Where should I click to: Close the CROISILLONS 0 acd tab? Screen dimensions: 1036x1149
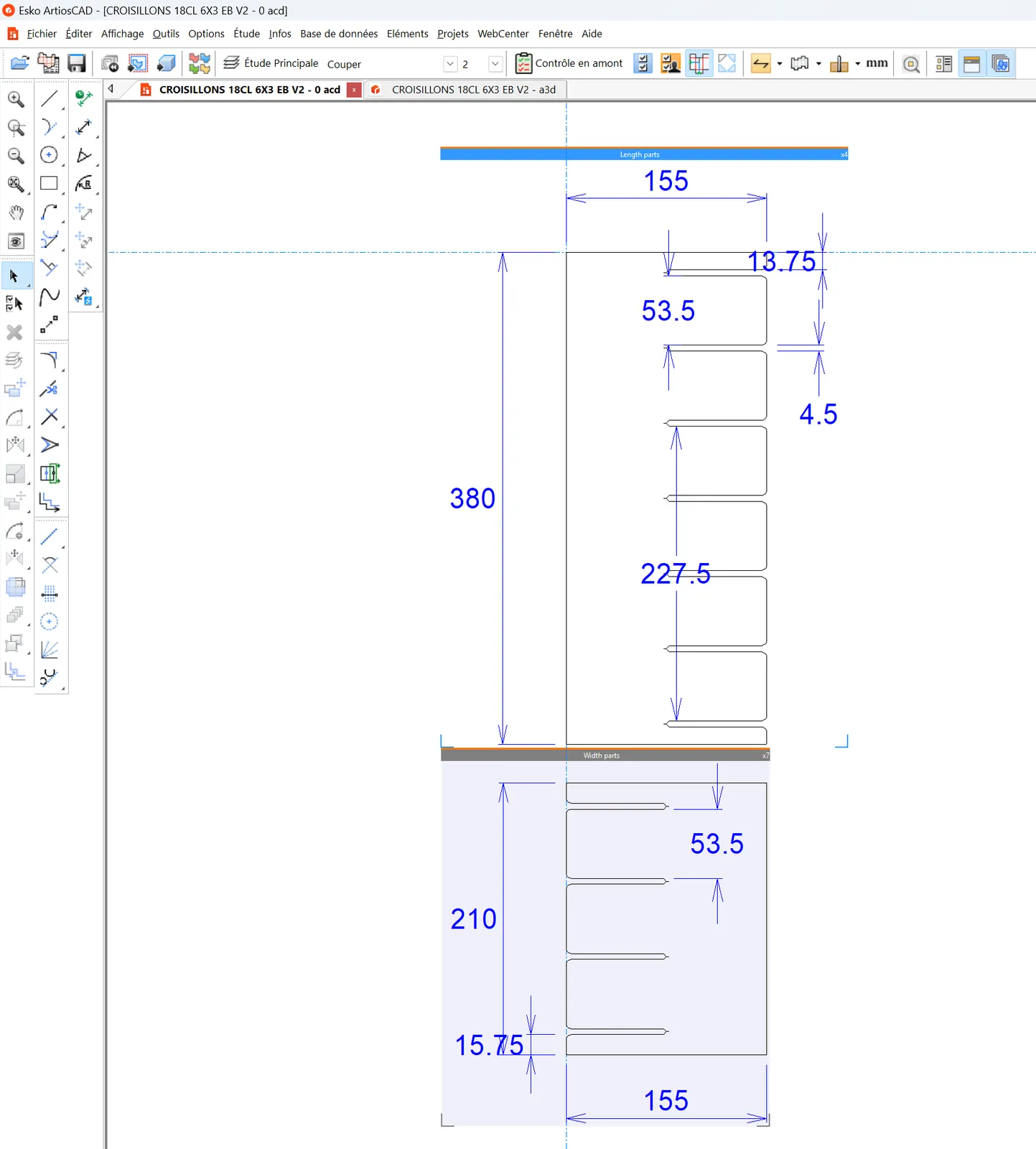[x=354, y=90]
